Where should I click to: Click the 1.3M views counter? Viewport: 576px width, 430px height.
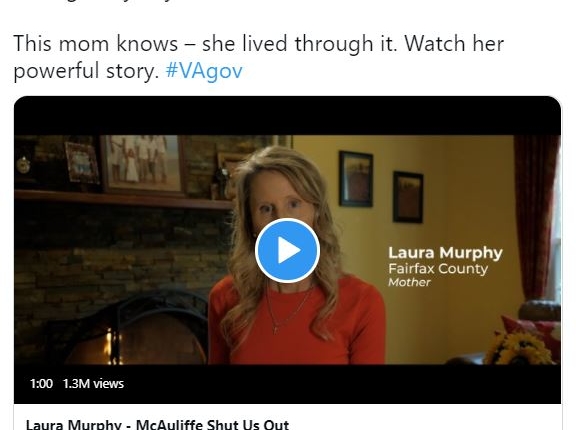(93, 384)
